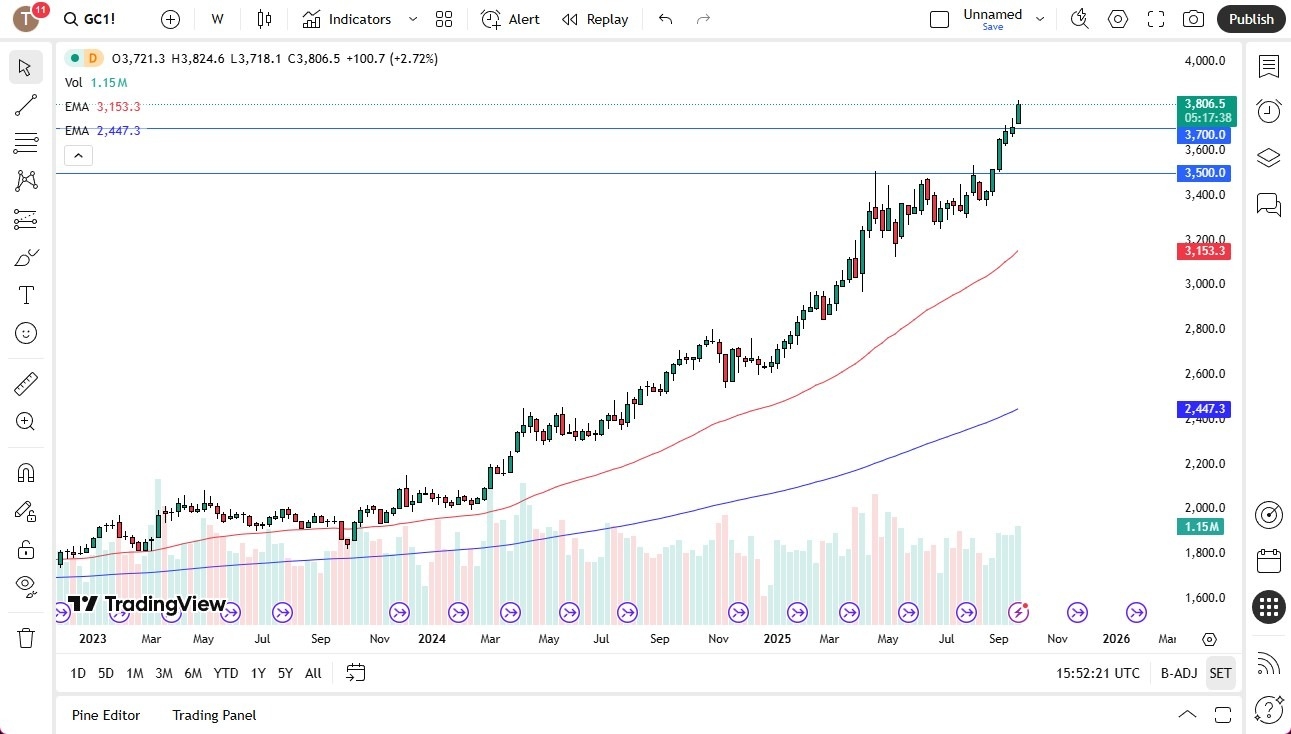The height and width of the screenshot is (734, 1291).
Task: Hide all drawings with the eye toggle
Action: point(25,586)
